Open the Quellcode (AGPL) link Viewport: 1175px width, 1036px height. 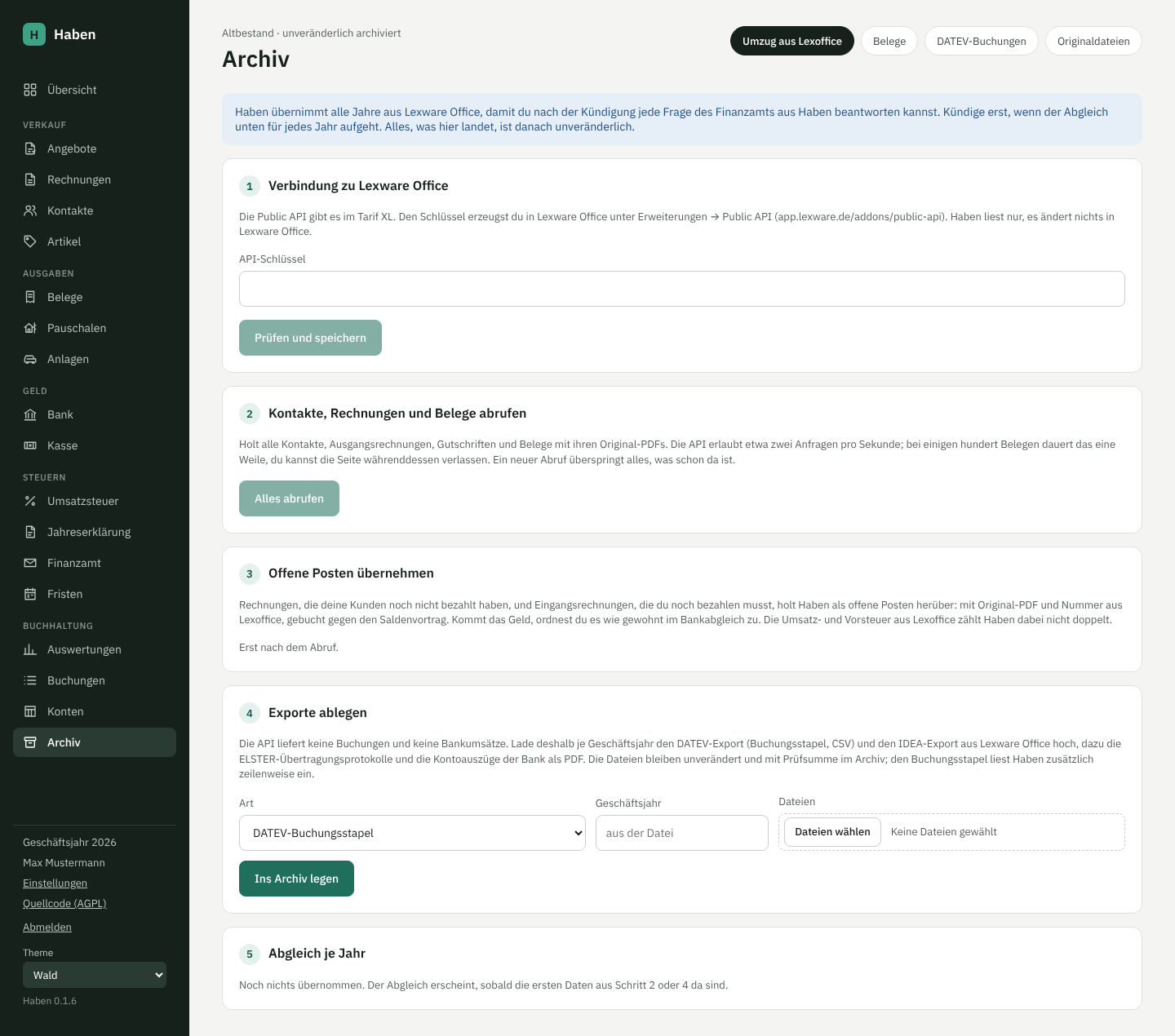(x=64, y=903)
